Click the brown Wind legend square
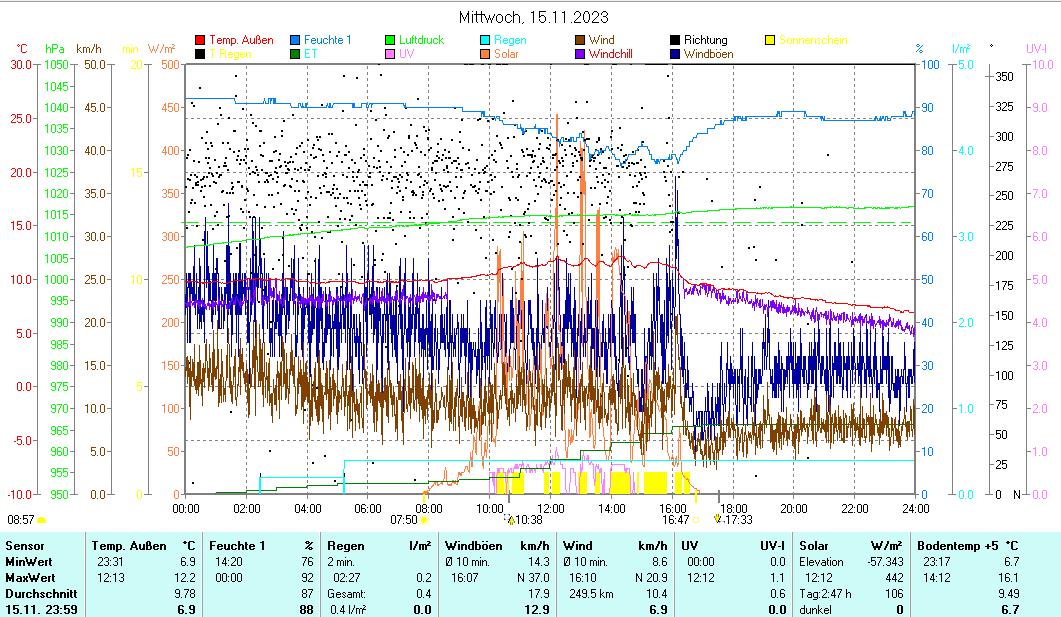 tap(580, 41)
